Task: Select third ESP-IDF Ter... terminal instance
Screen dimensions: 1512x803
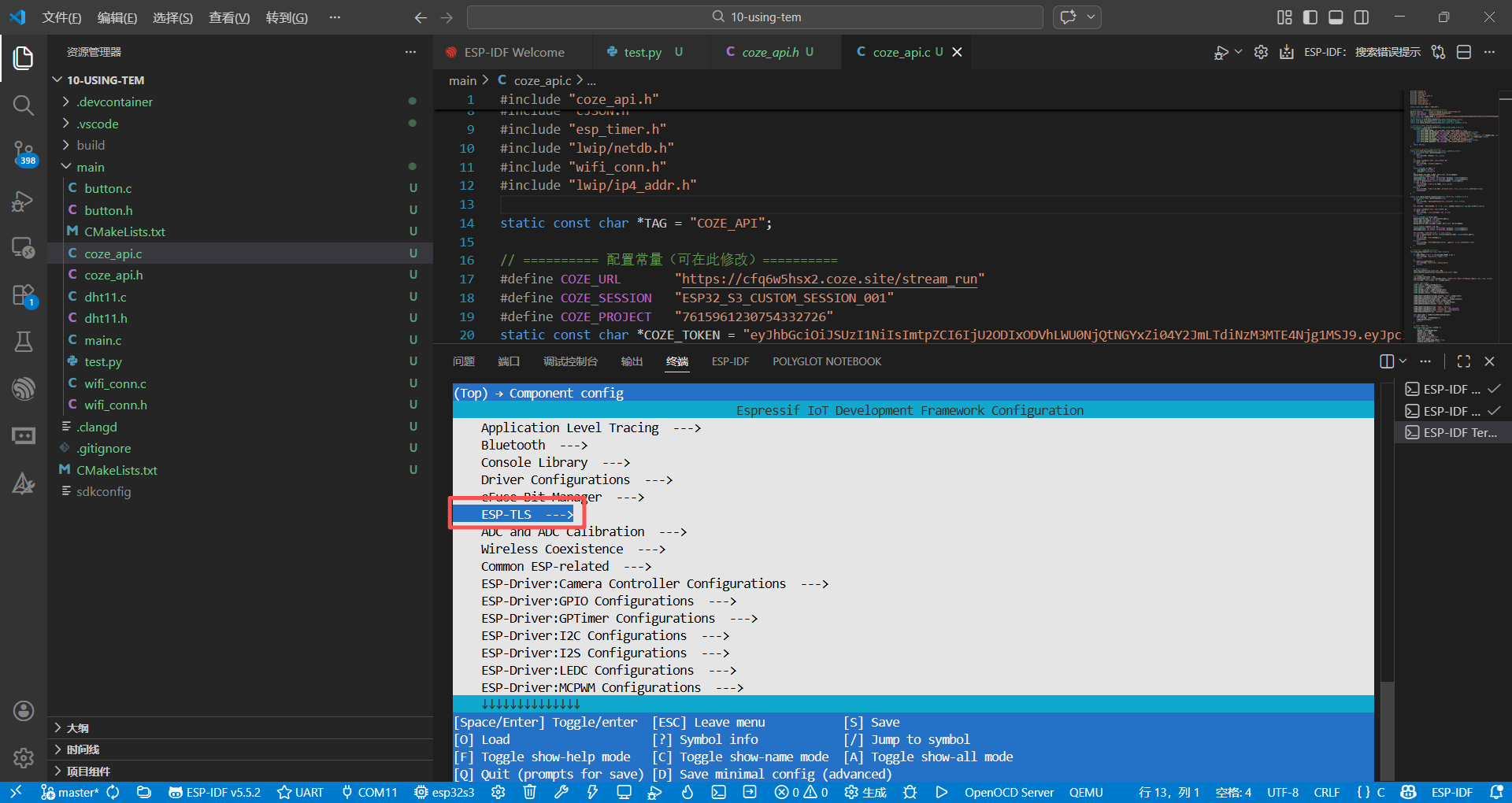Action: tap(1452, 432)
